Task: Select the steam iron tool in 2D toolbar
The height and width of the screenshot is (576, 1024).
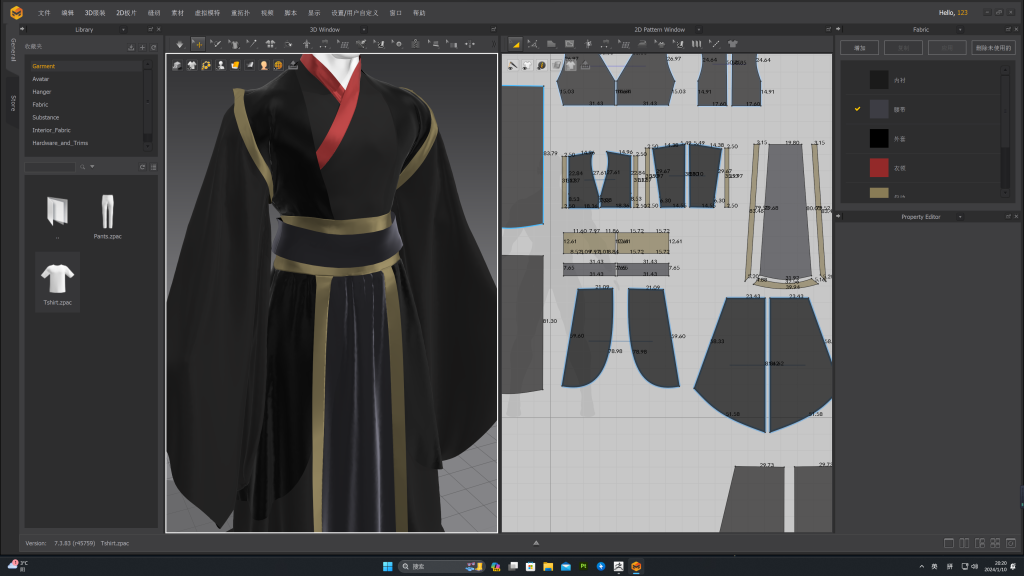Action: point(642,44)
